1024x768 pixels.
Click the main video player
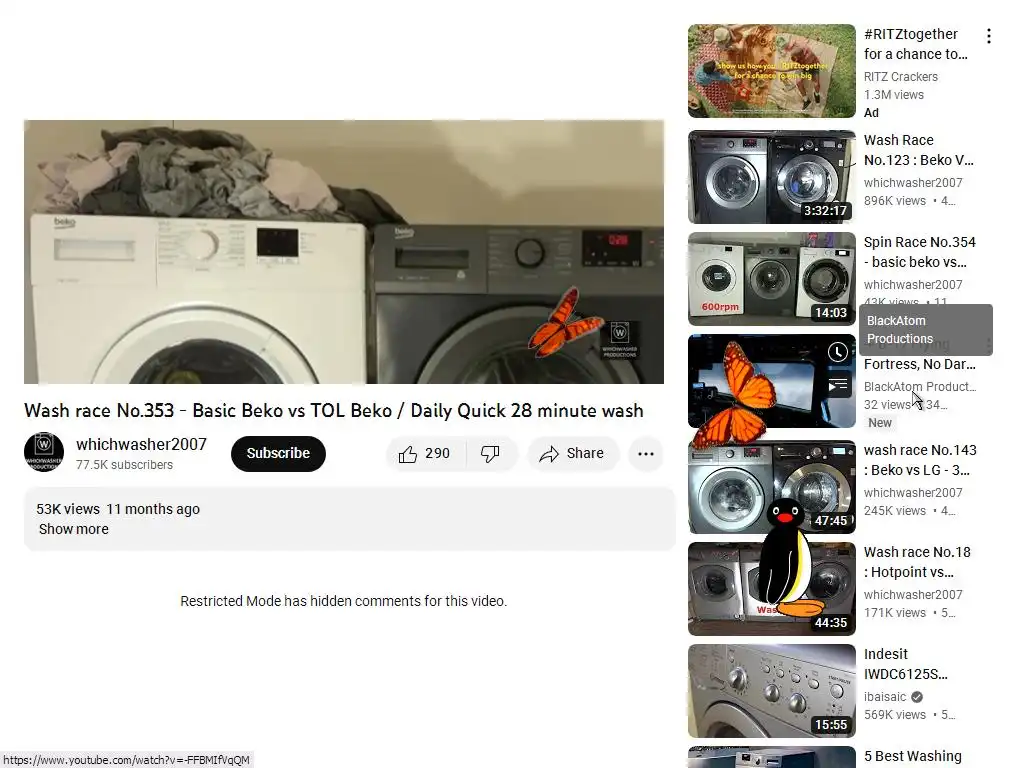[344, 252]
